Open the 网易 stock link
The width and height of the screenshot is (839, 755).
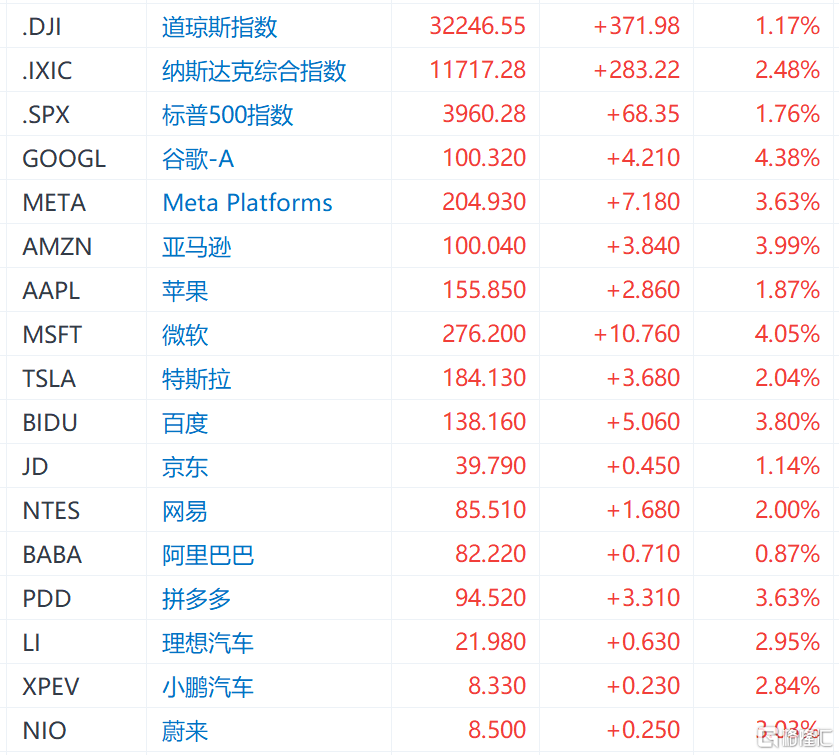click(185, 511)
